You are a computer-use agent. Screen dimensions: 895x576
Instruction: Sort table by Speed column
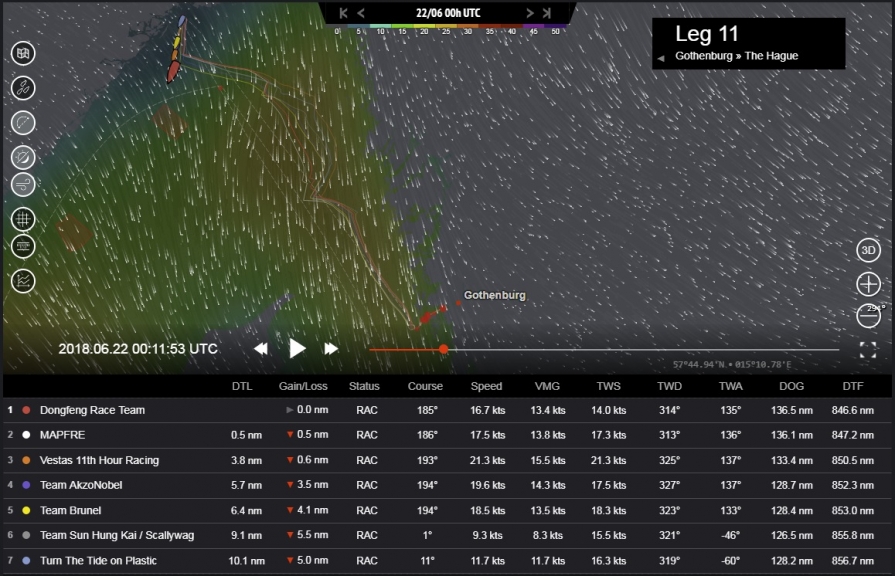click(x=486, y=386)
